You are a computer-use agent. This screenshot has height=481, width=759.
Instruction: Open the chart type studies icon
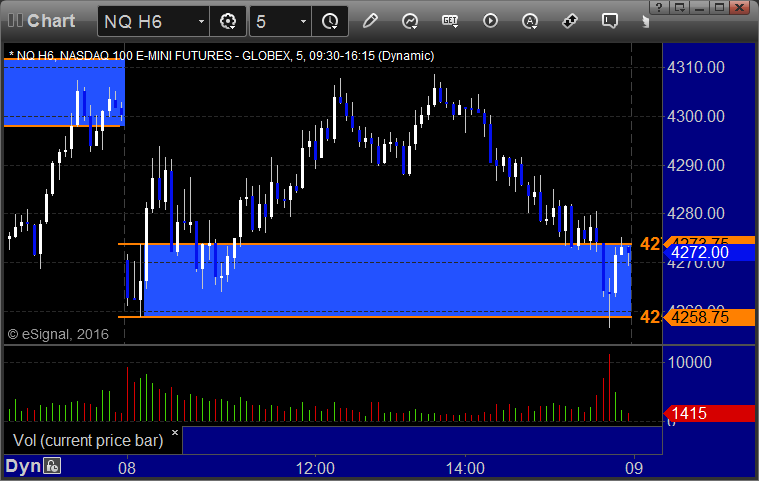(410, 21)
